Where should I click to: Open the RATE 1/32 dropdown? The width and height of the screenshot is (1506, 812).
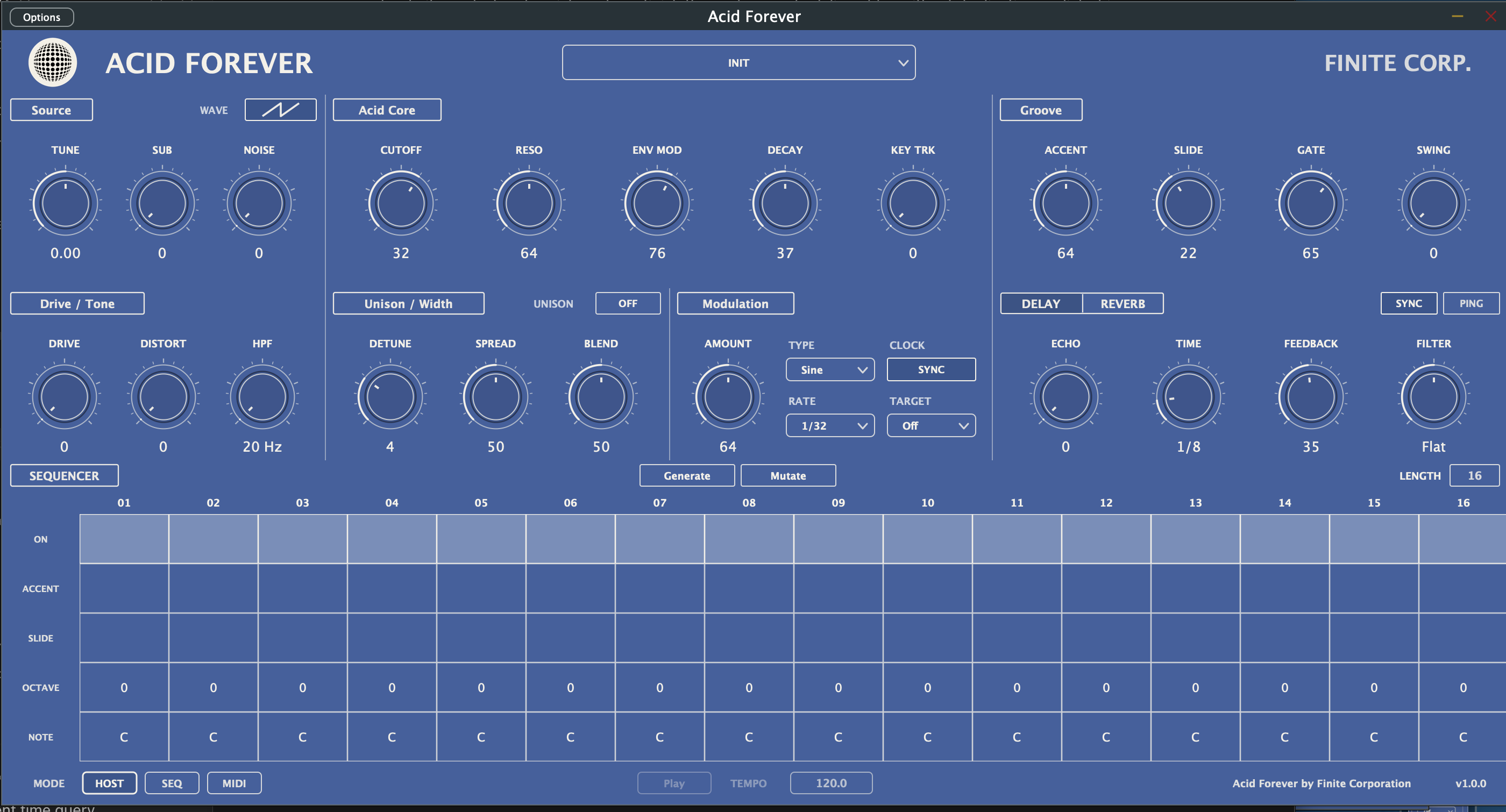830,425
